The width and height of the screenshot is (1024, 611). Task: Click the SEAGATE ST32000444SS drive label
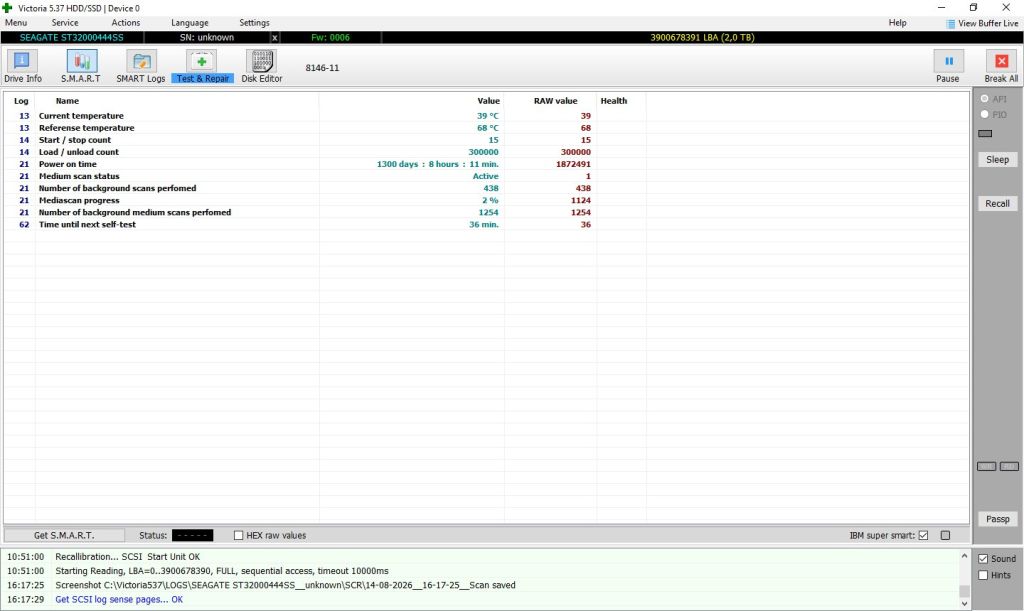click(71, 38)
